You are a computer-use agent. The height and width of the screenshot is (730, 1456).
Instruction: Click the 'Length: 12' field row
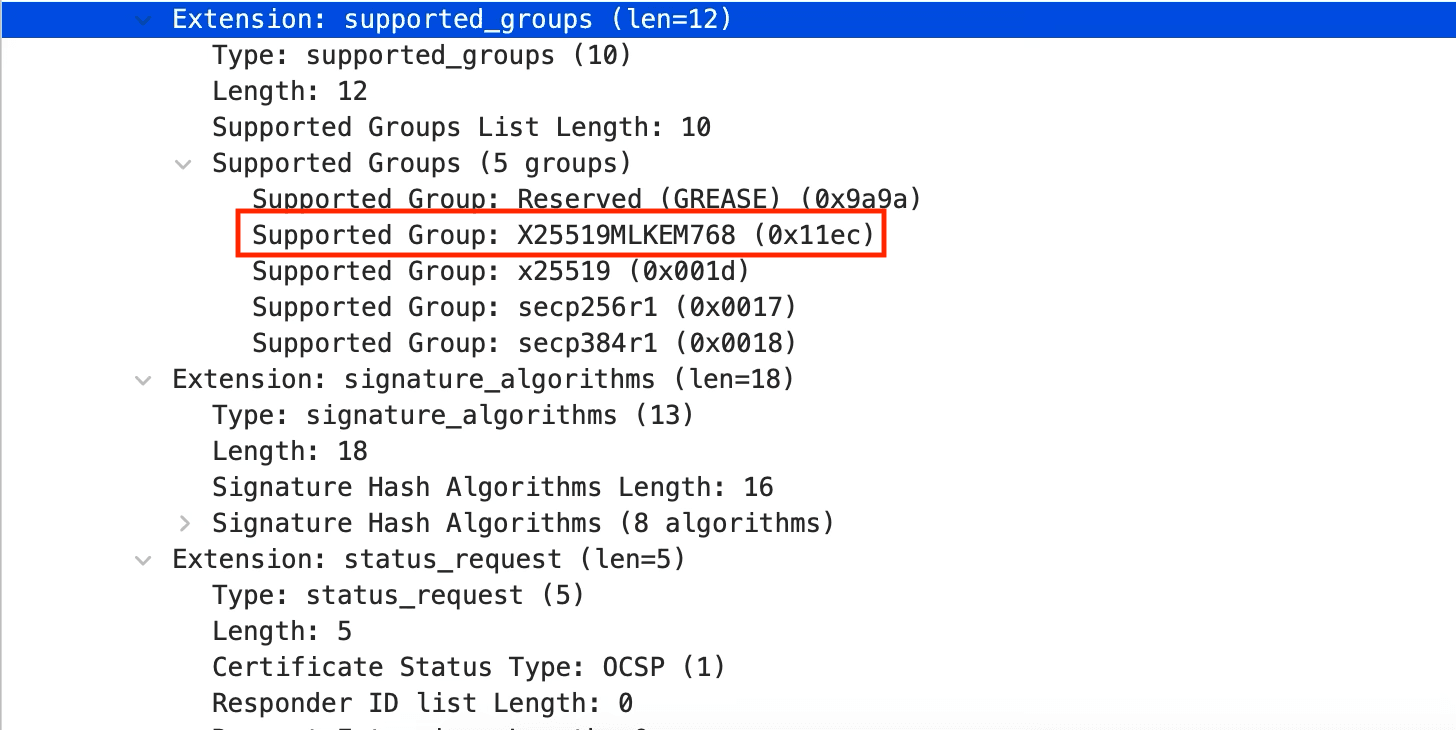[x=728, y=92]
